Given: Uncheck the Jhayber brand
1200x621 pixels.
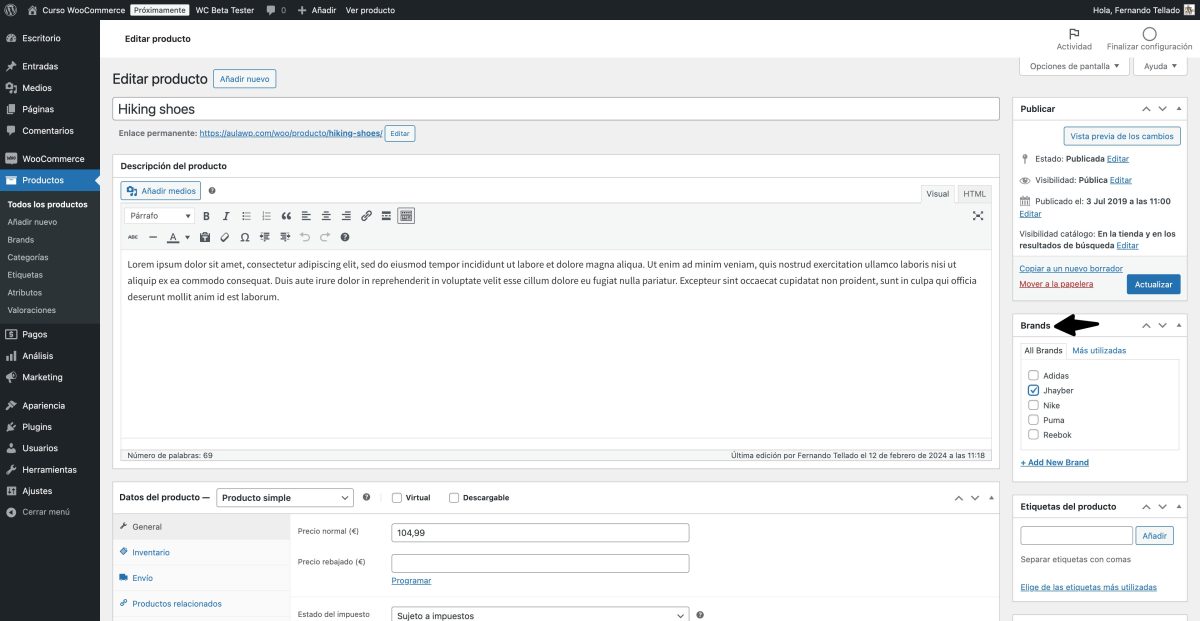Looking at the screenshot, I should click(1034, 390).
